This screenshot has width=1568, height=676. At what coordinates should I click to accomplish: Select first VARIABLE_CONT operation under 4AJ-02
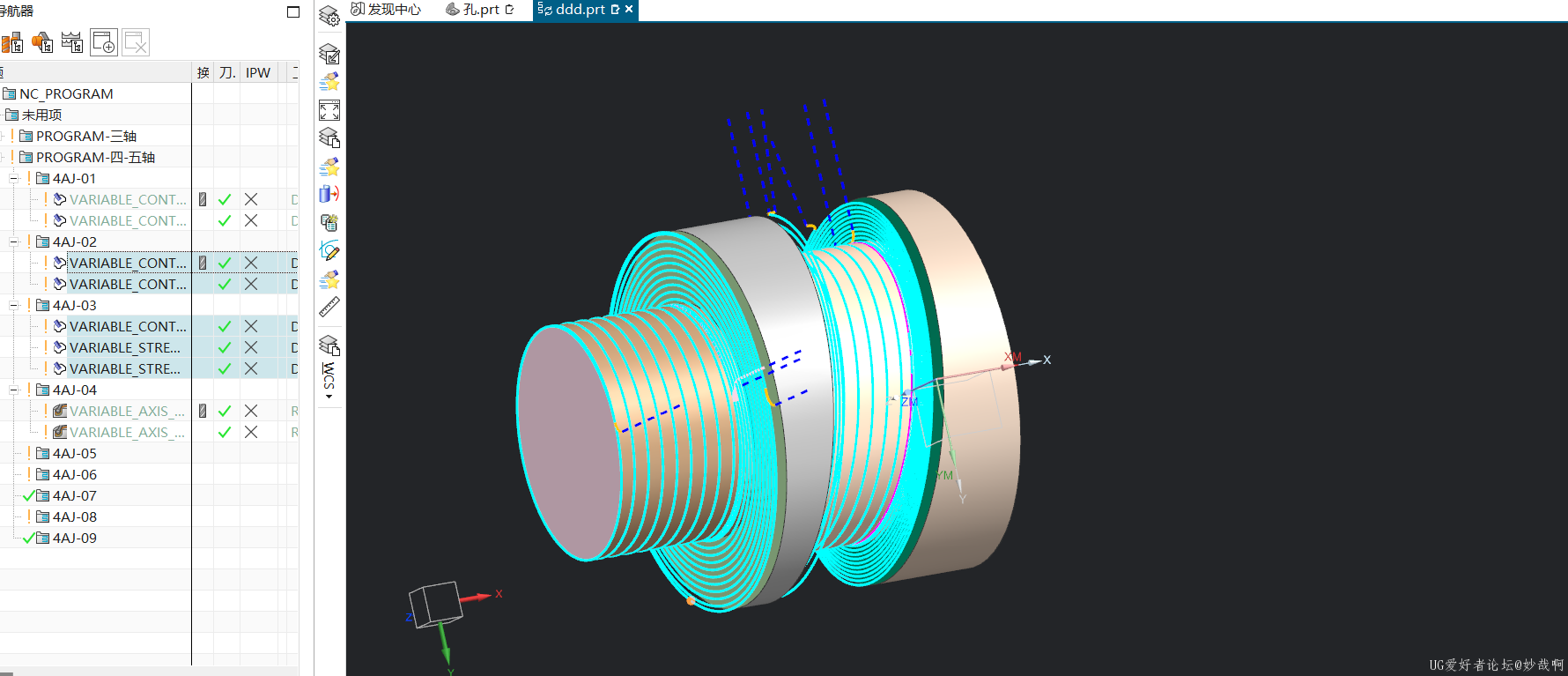point(128,263)
